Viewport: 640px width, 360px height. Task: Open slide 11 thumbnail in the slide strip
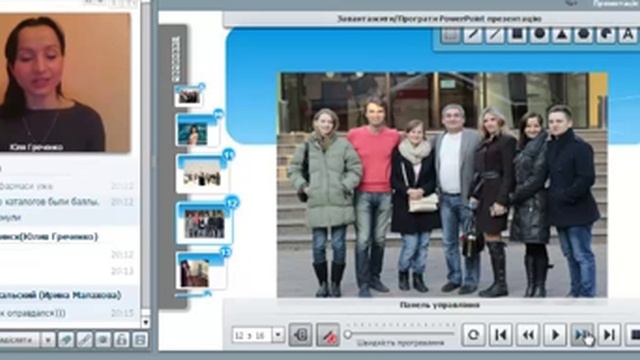click(x=202, y=174)
